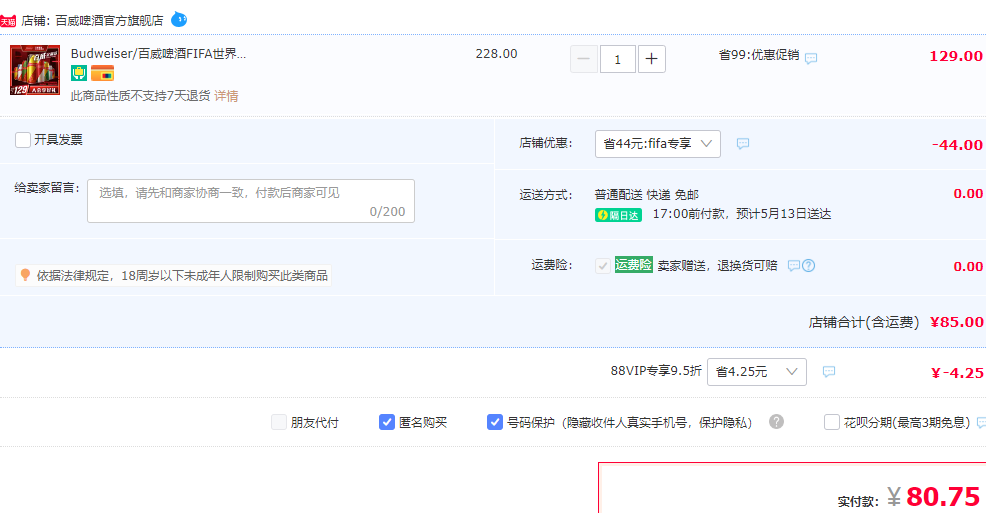Click the ¥85.00 store total amount
Screen dimensions: 986x513
pos(956,322)
